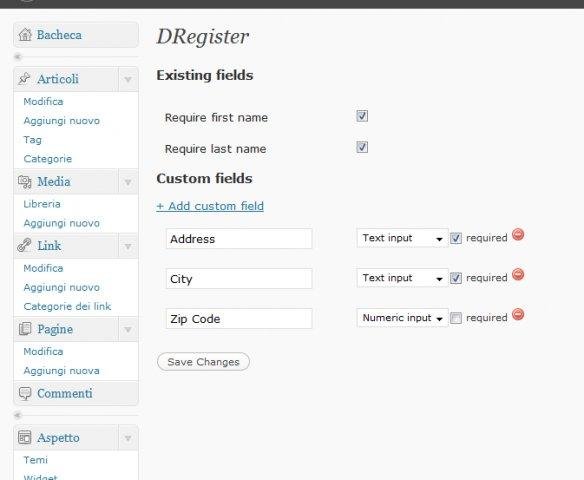Collapse the Articoli menu section
584x480 pixels.
coord(128,79)
